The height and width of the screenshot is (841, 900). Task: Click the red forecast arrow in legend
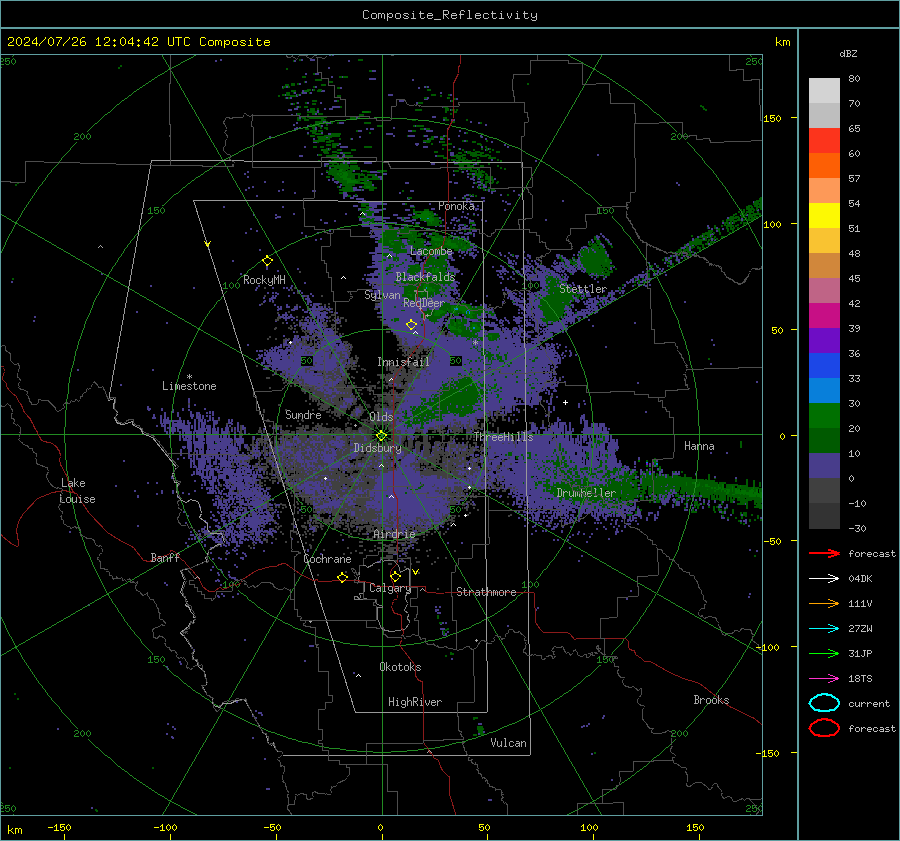coord(824,553)
